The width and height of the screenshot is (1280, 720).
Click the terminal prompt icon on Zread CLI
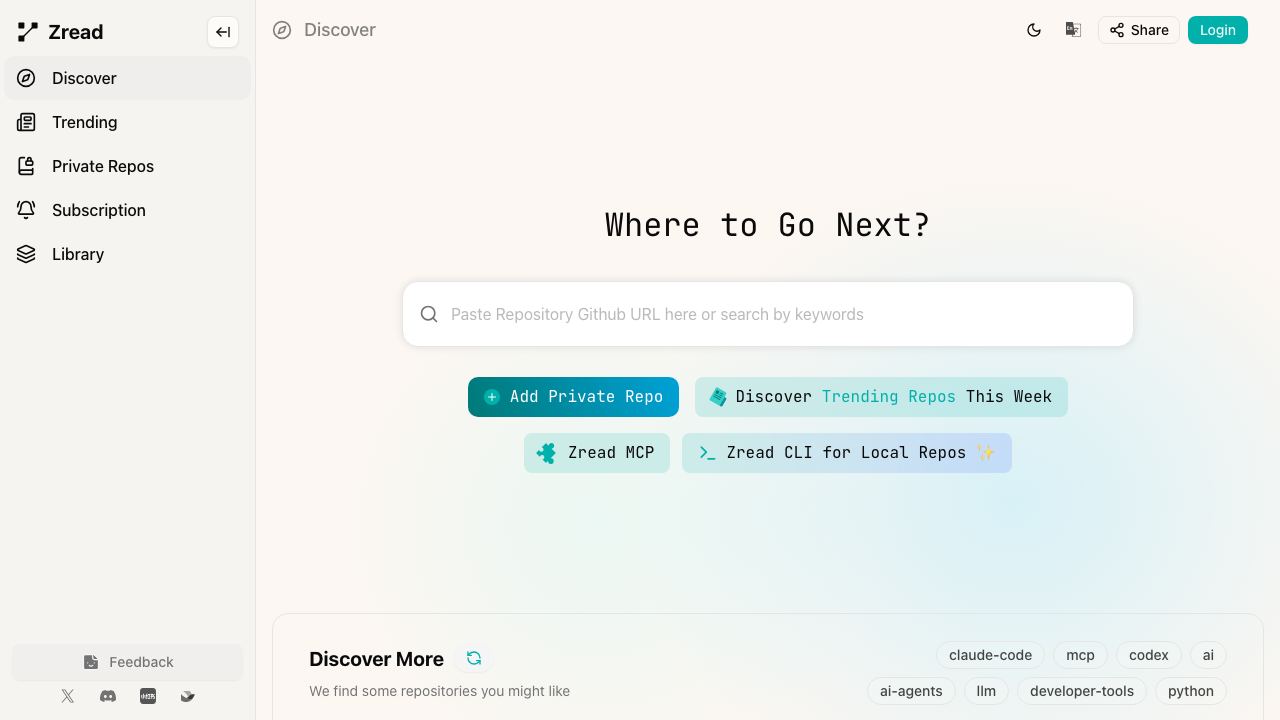[x=707, y=453]
